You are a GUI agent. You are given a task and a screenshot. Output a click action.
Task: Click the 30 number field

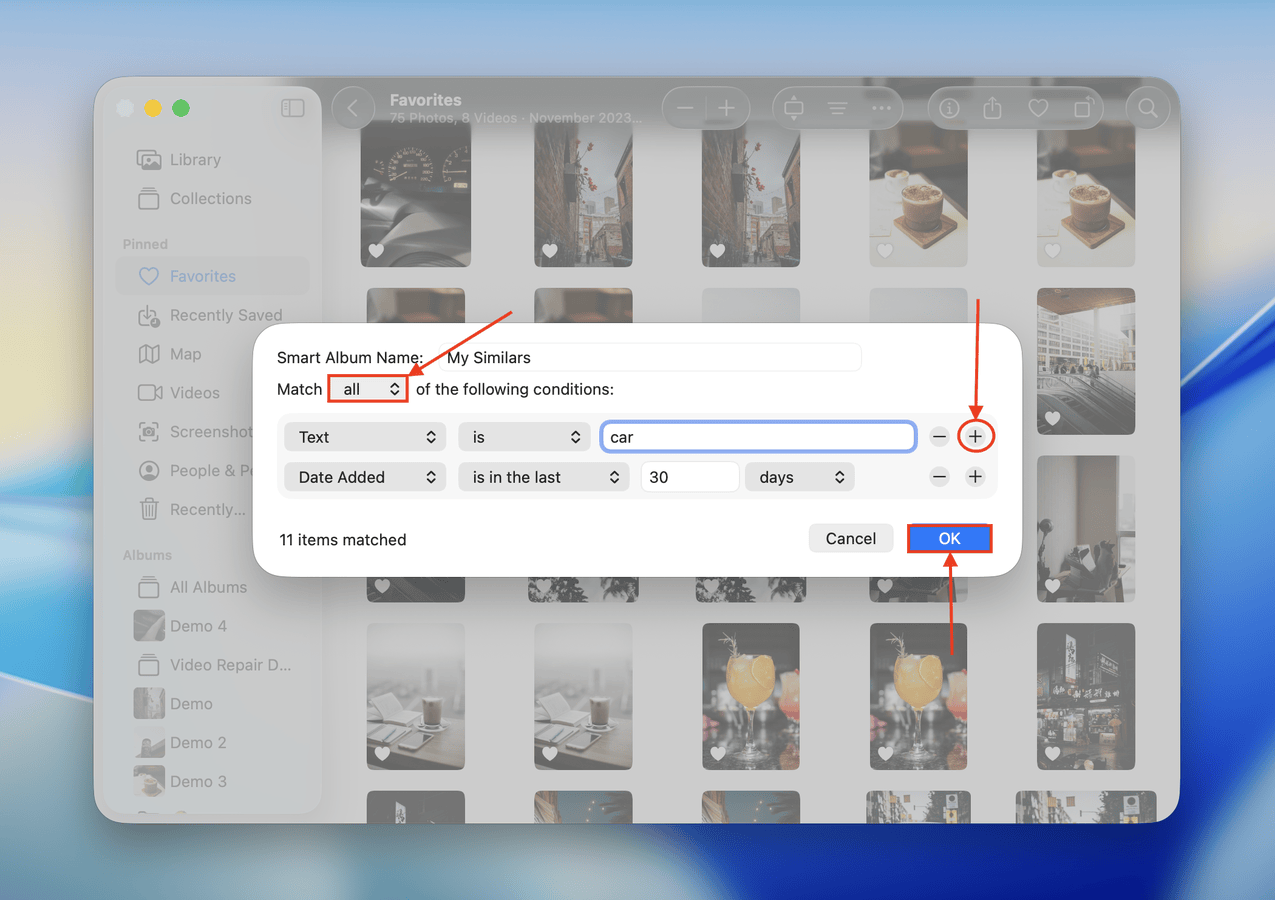click(689, 477)
